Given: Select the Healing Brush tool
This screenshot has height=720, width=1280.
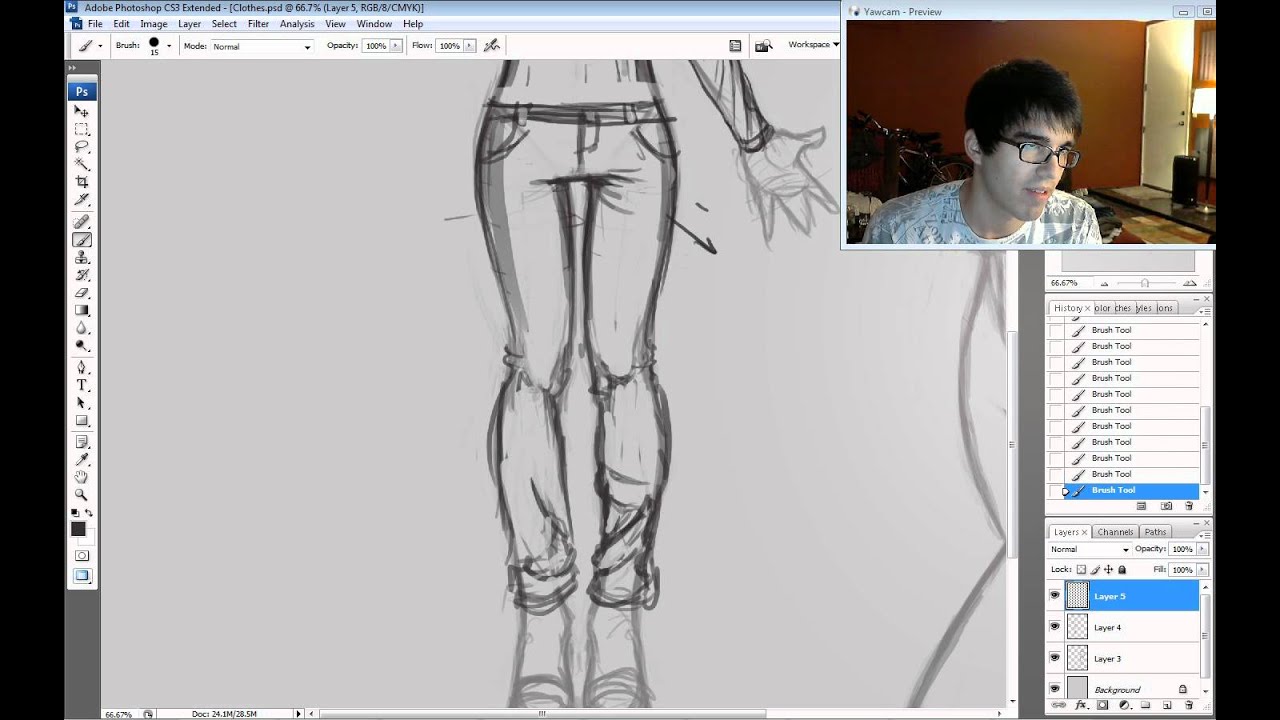Looking at the screenshot, I should [x=82, y=222].
